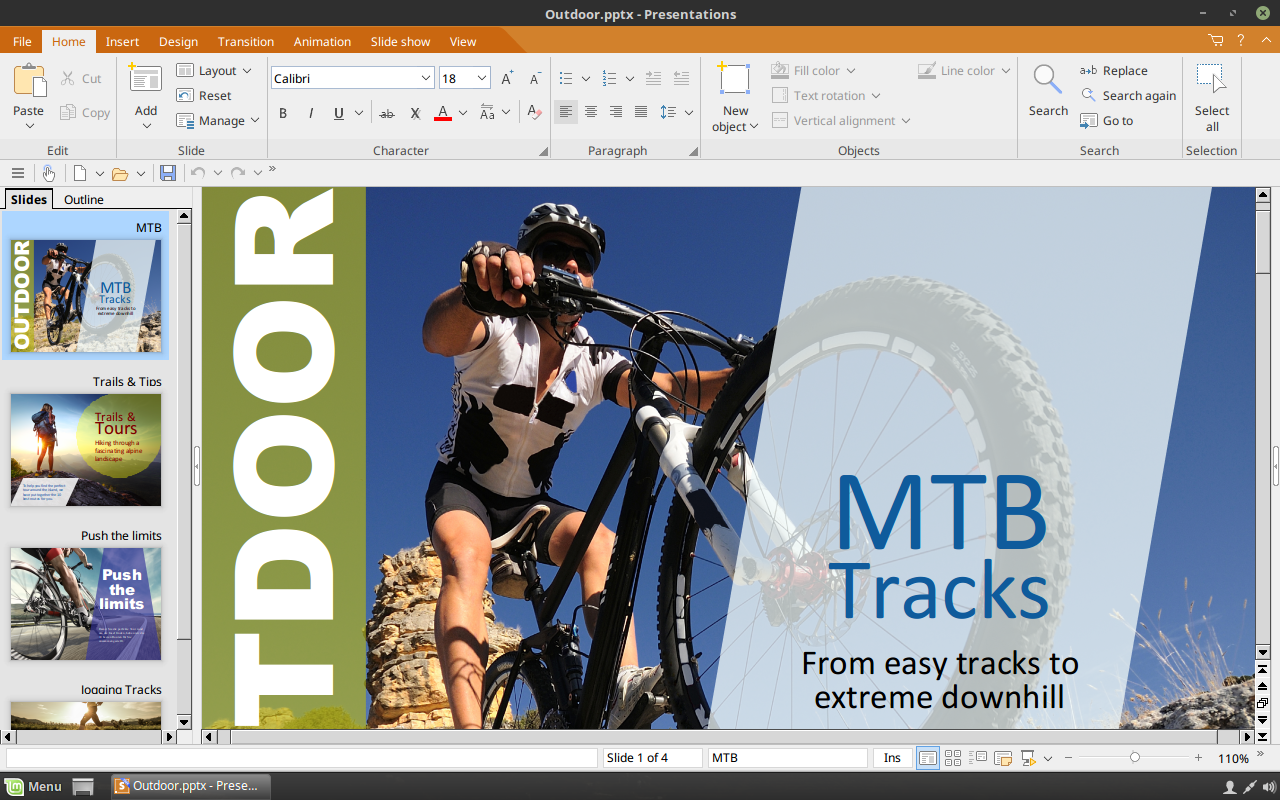Click the Paste clipboard icon
The width and height of the screenshot is (1280, 800).
[29, 81]
